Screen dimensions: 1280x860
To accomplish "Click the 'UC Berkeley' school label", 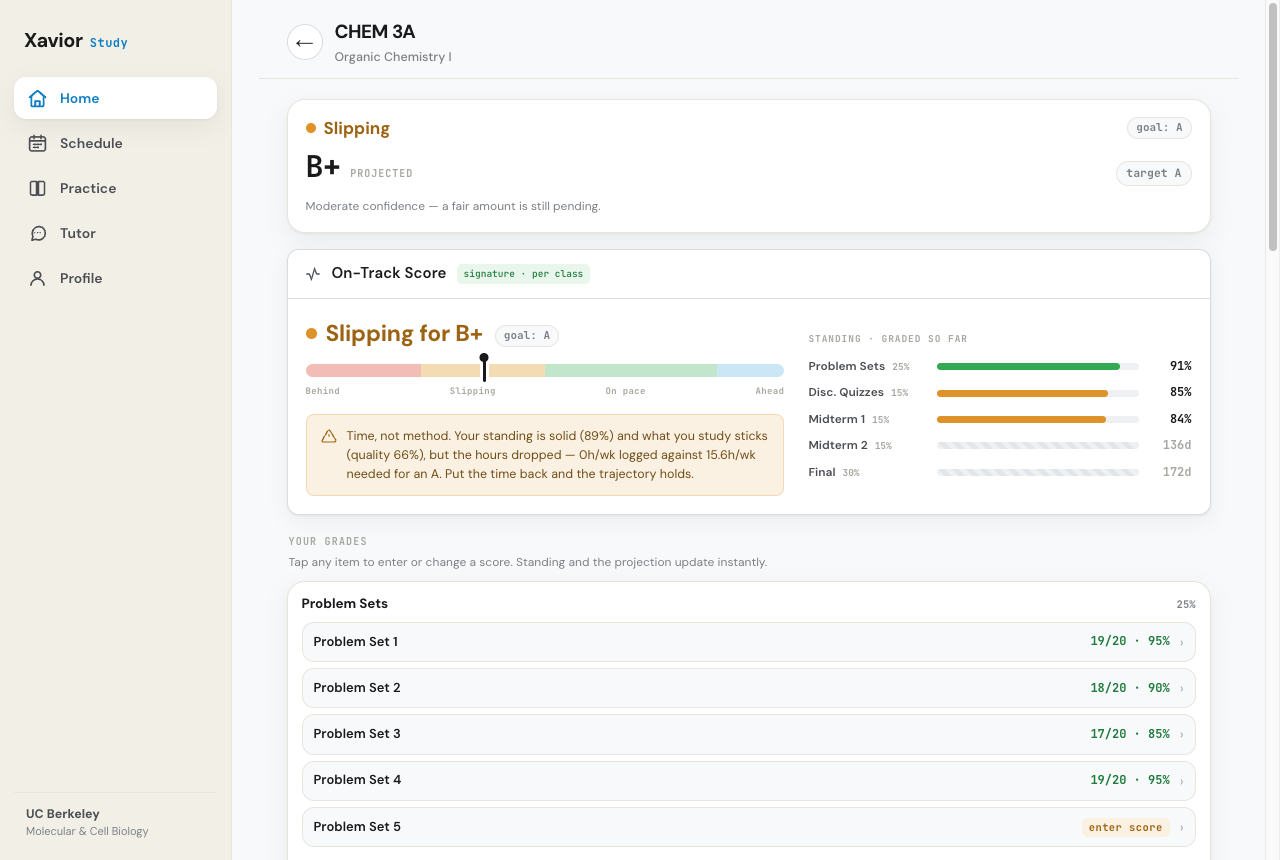I will [x=63, y=814].
